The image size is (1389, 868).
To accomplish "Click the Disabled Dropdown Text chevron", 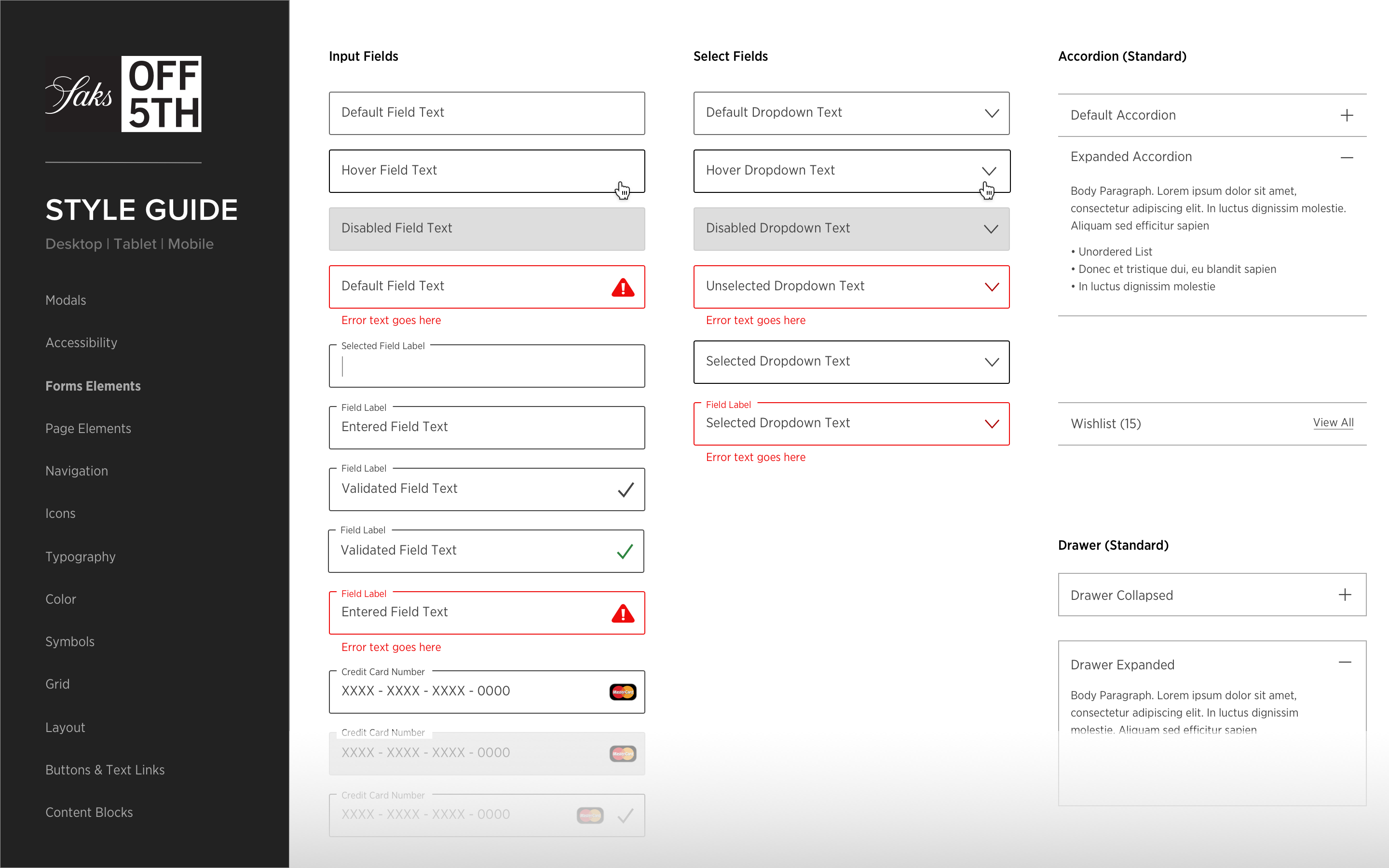I will [x=991, y=229].
